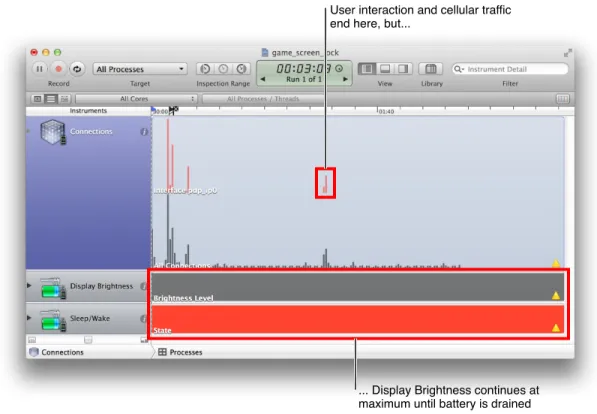This screenshot has height=414, width=597.
Task: Expand the Sleep/Wake row
Action: pyautogui.click(x=29, y=317)
